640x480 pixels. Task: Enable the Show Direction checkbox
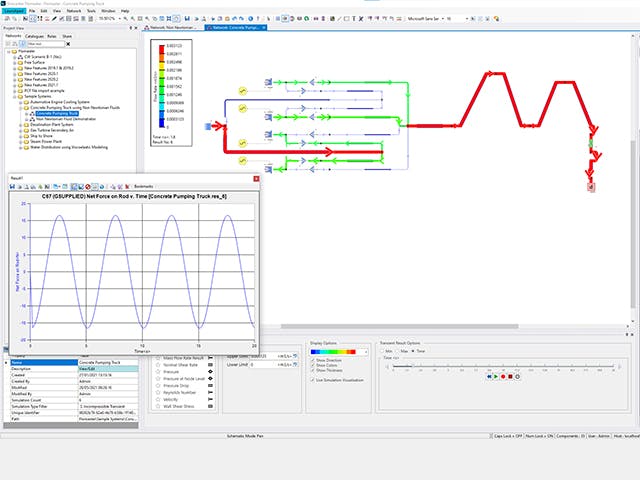coord(314,359)
